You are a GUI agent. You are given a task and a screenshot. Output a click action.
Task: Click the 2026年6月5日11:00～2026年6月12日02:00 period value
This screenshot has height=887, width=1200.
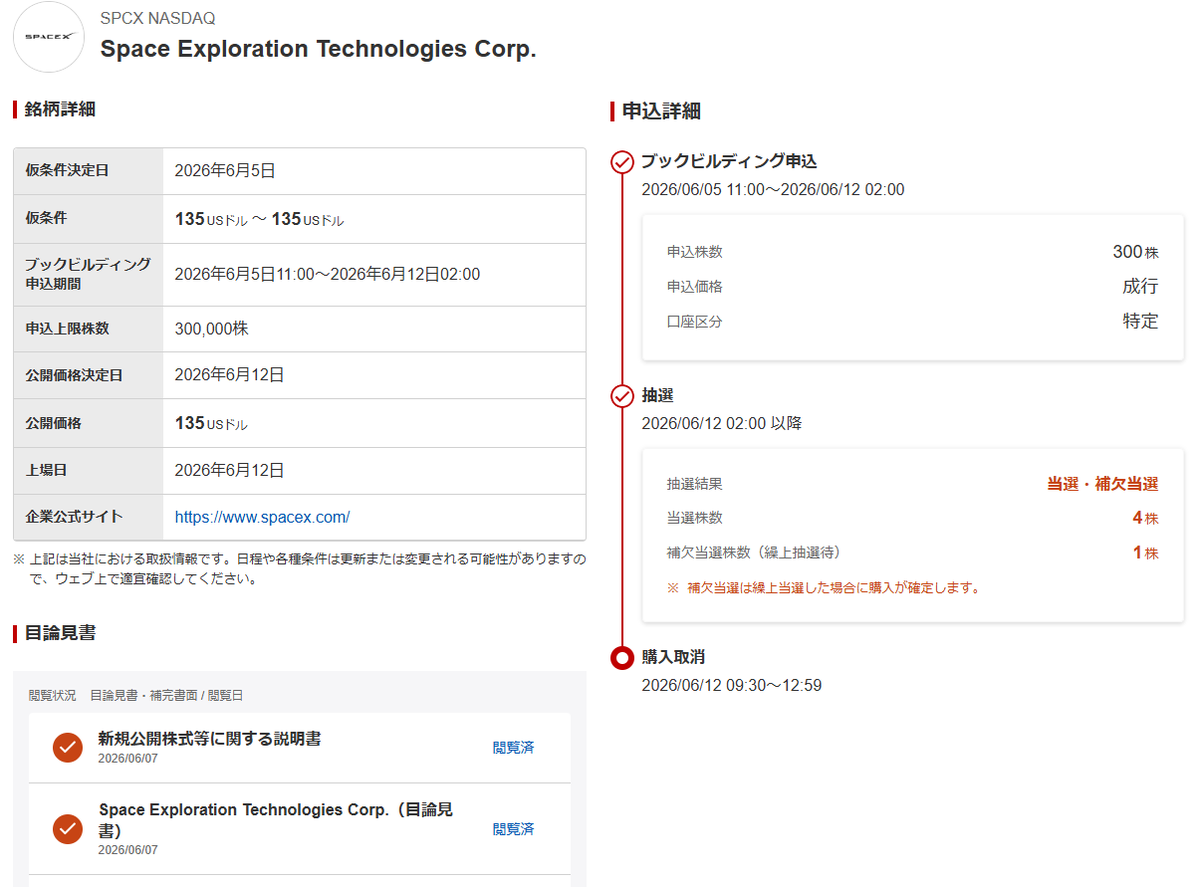[x=327, y=274]
